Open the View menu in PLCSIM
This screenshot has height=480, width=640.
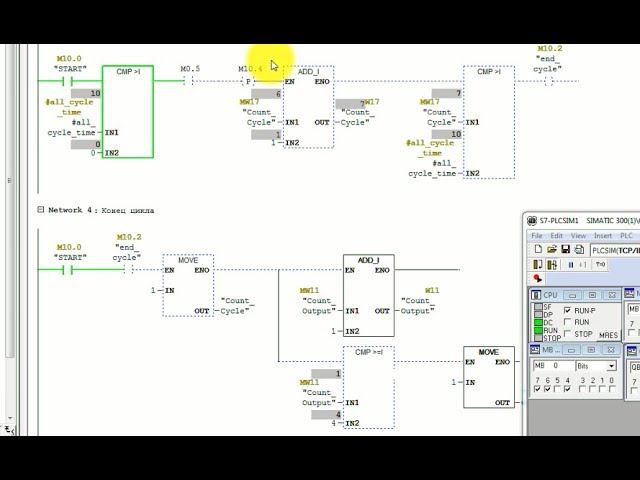click(578, 236)
